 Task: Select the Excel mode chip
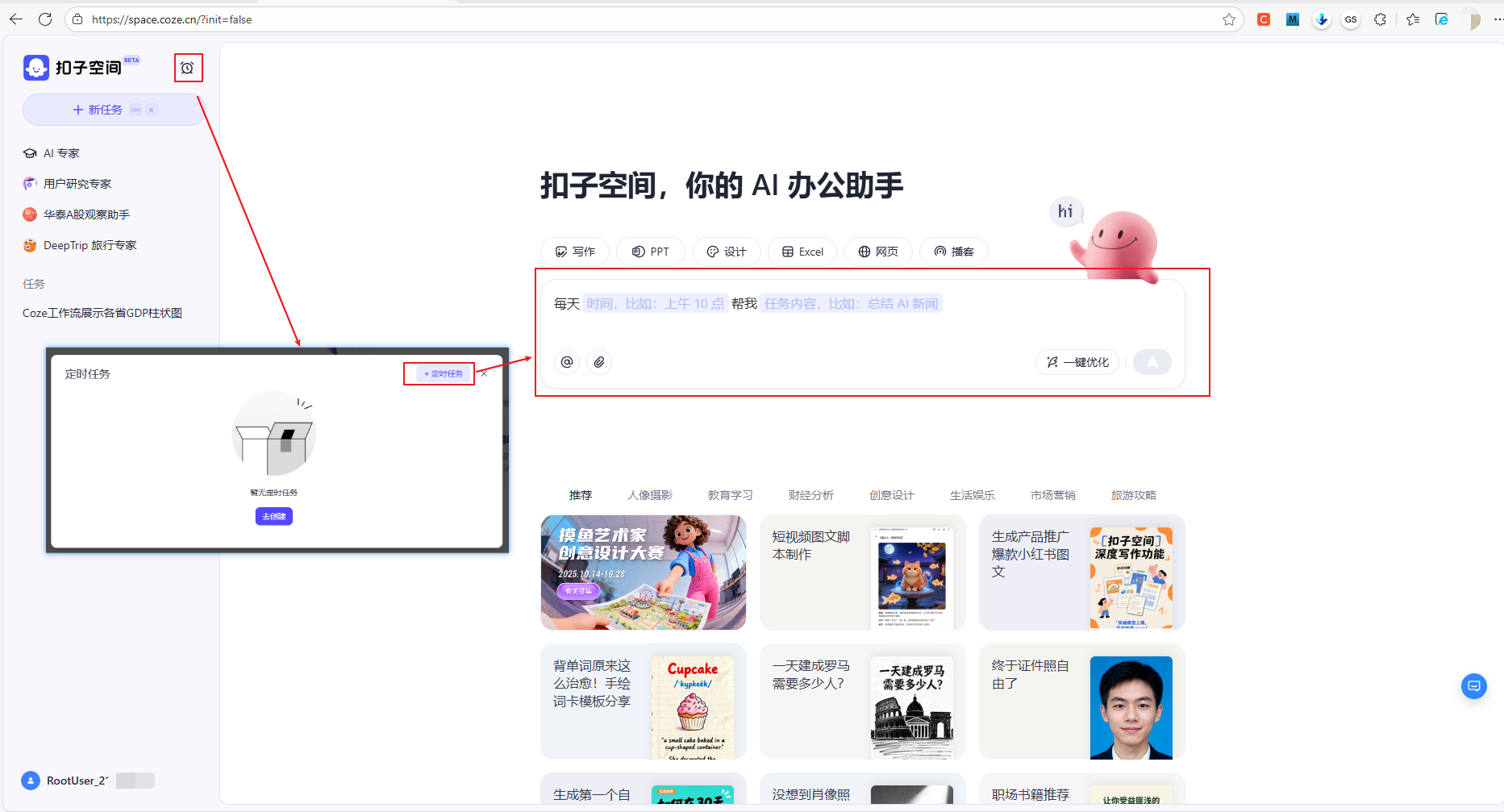pos(802,252)
